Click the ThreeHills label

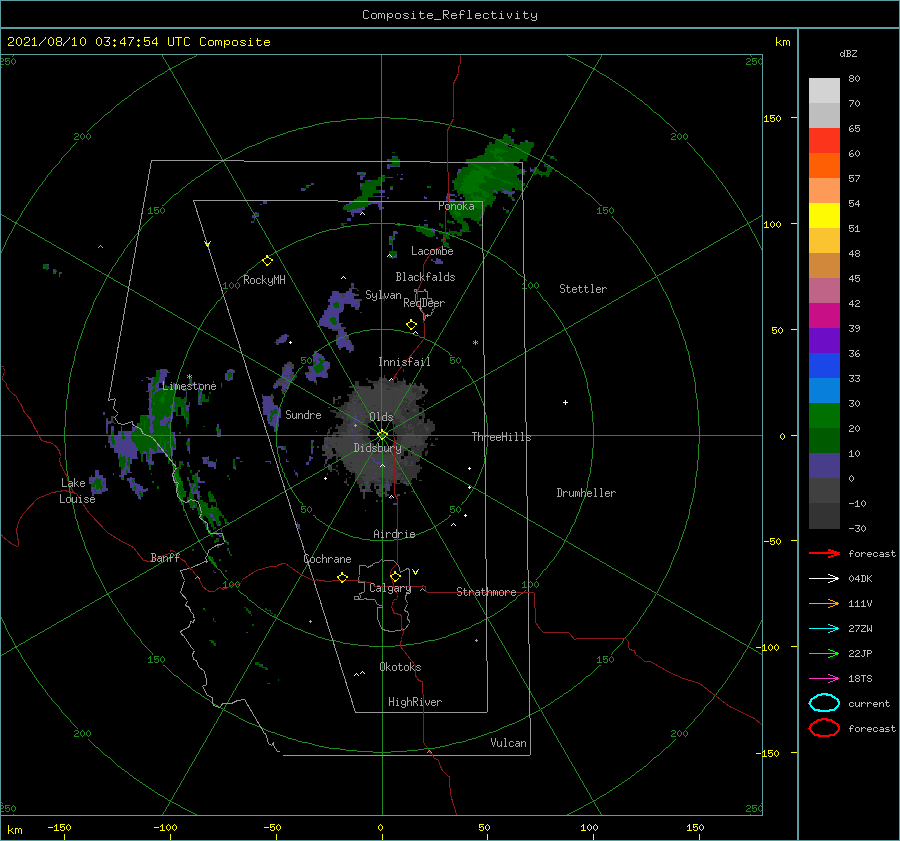click(x=501, y=437)
